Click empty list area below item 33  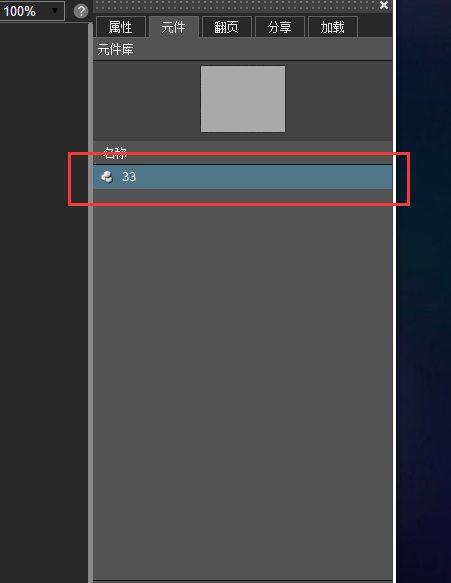point(242,383)
